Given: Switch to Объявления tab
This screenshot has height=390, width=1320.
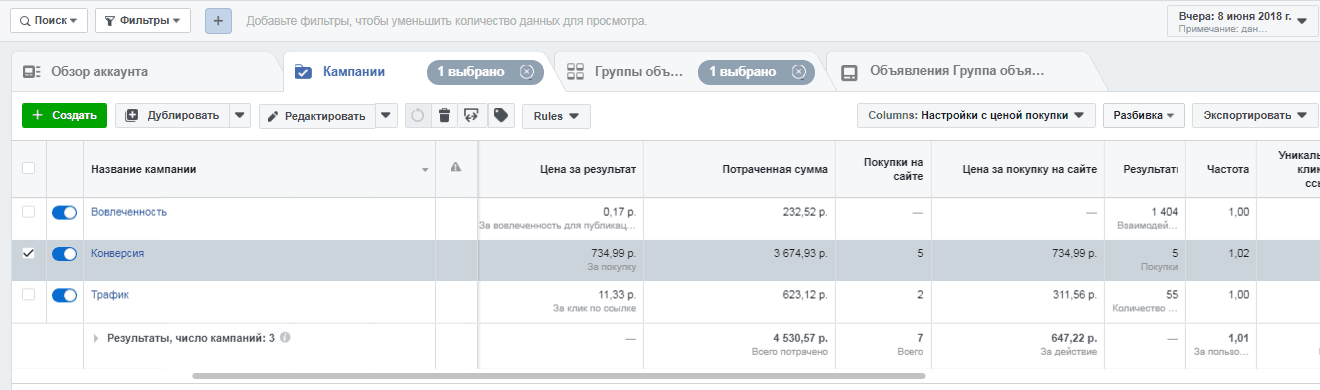Looking at the screenshot, I should click(x=957, y=72).
